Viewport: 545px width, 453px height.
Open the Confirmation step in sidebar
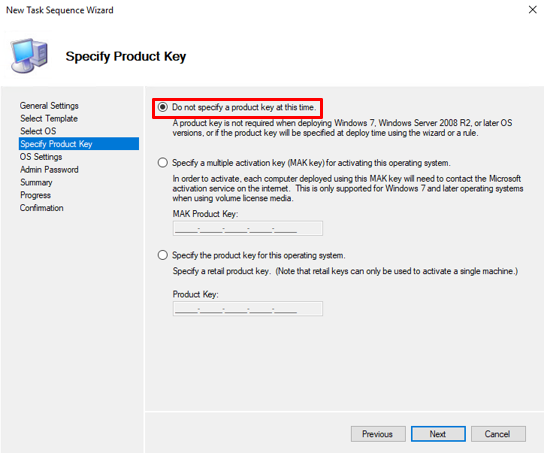(41, 208)
